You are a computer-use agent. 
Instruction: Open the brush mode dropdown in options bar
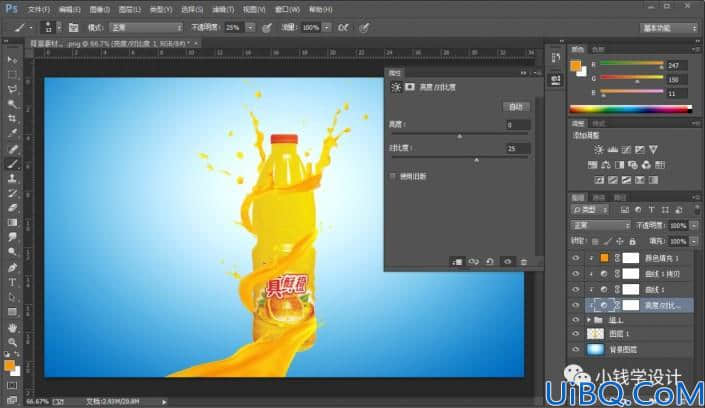click(x=146, y=28)
